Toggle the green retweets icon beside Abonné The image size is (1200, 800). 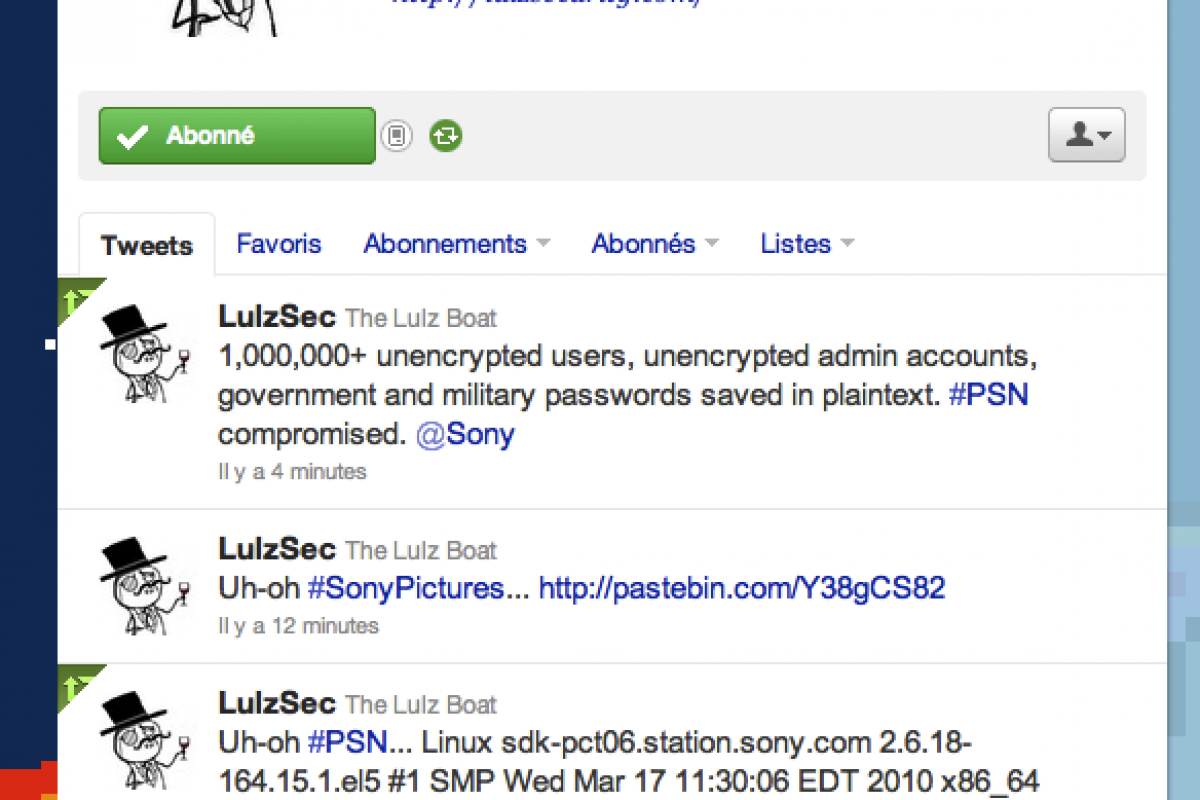446,135
